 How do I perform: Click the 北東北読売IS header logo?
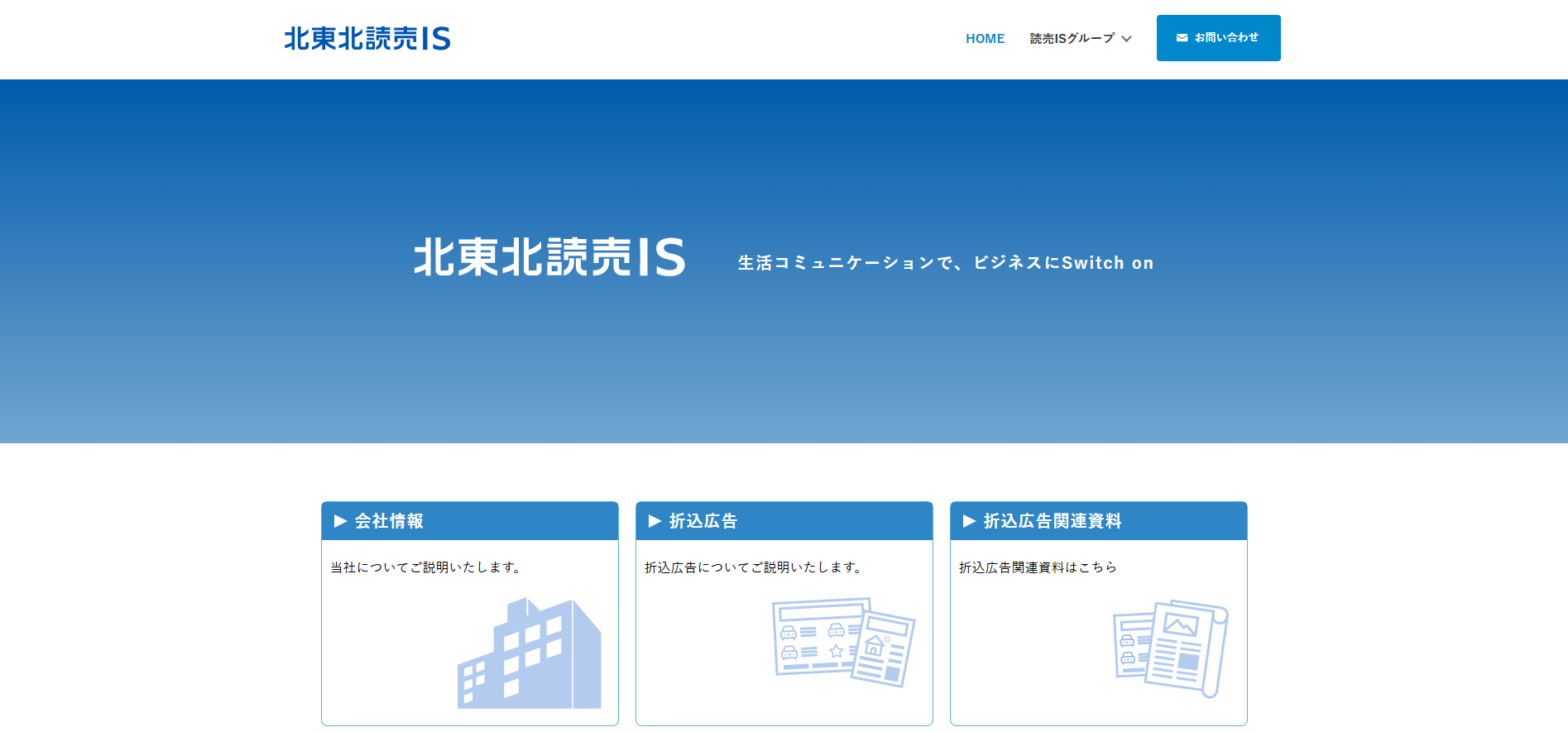(367, 38)
